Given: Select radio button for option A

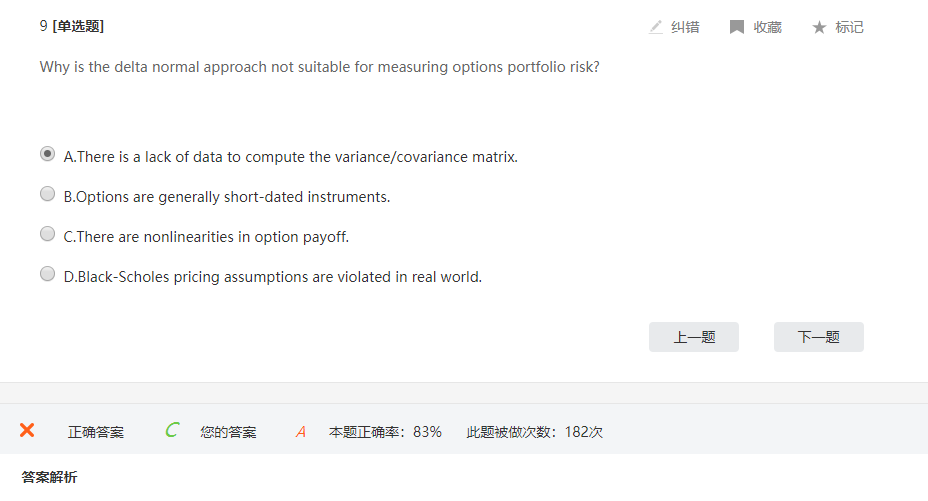Looking at the screenshot, I should 47,154.
